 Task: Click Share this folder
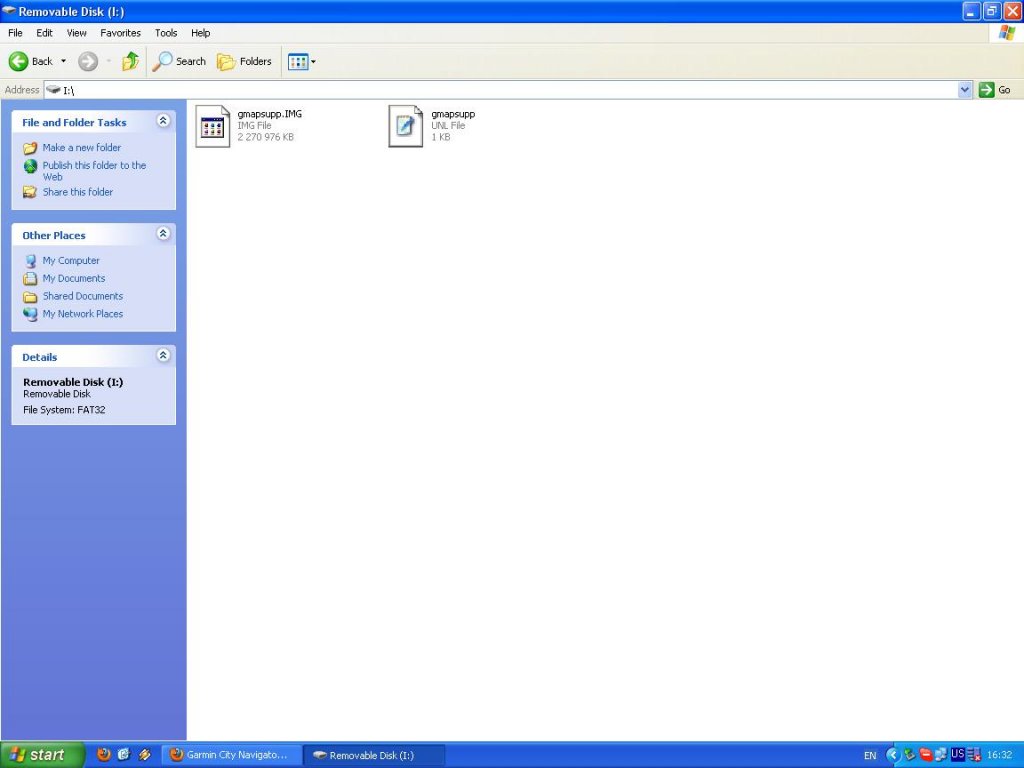click(x=78, y=192)
